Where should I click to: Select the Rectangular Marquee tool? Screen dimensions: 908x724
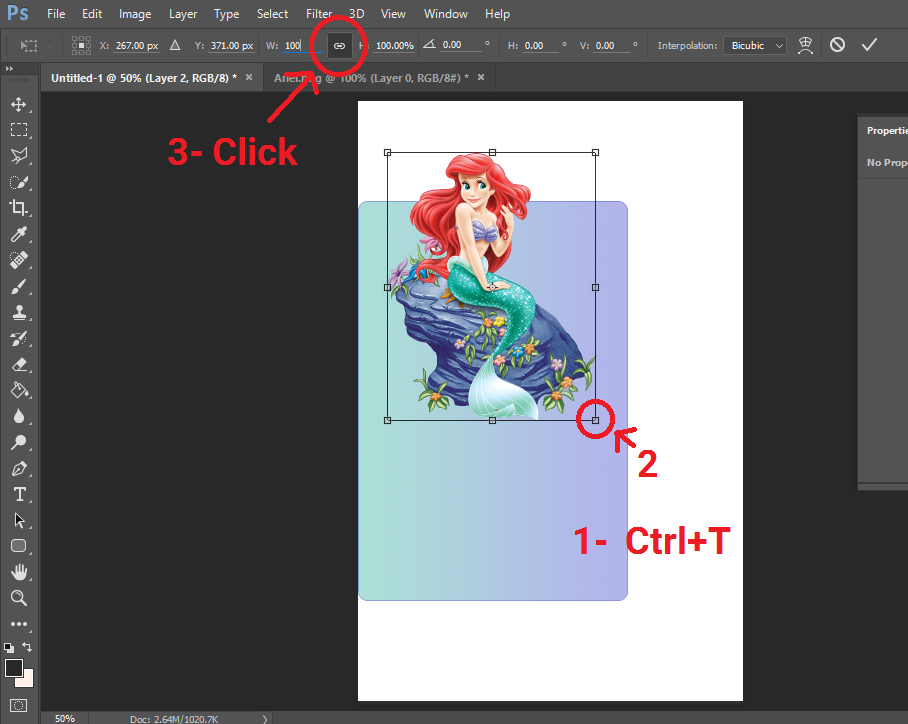19,130
